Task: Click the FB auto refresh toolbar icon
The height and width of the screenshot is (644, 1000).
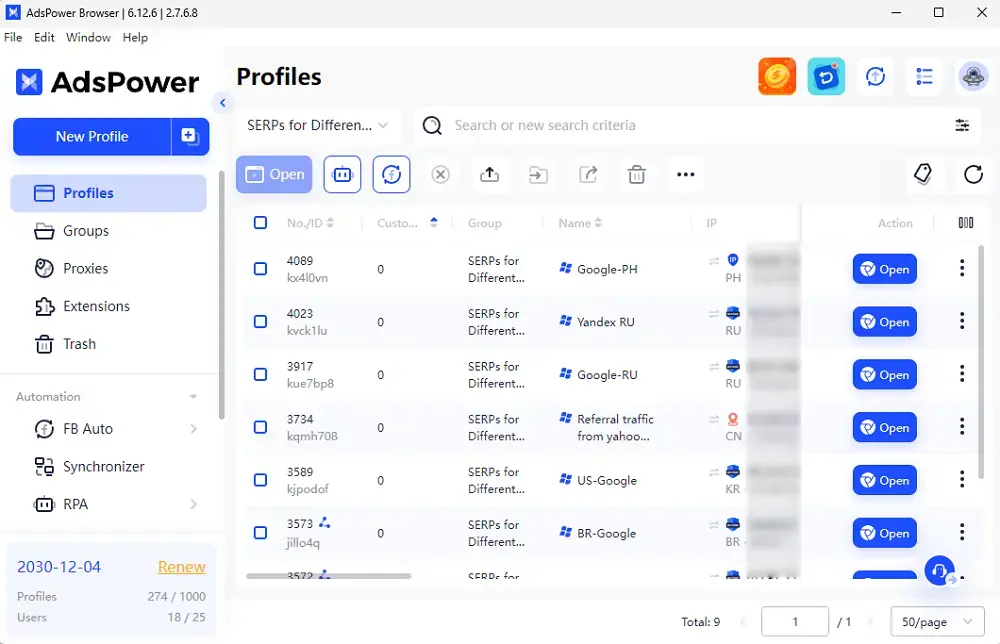Action: 392,174
